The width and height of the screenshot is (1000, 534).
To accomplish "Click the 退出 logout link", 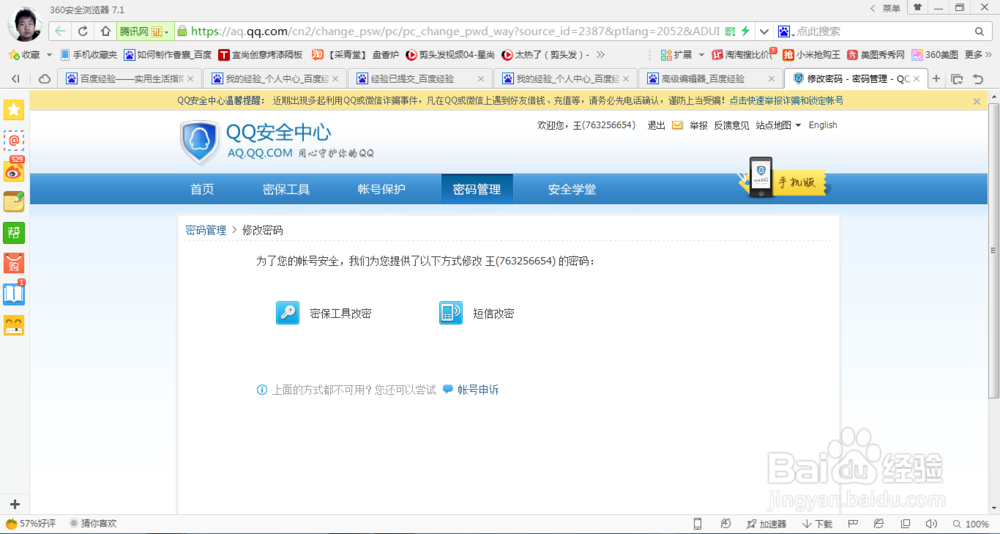I will [x=656, y=126].
